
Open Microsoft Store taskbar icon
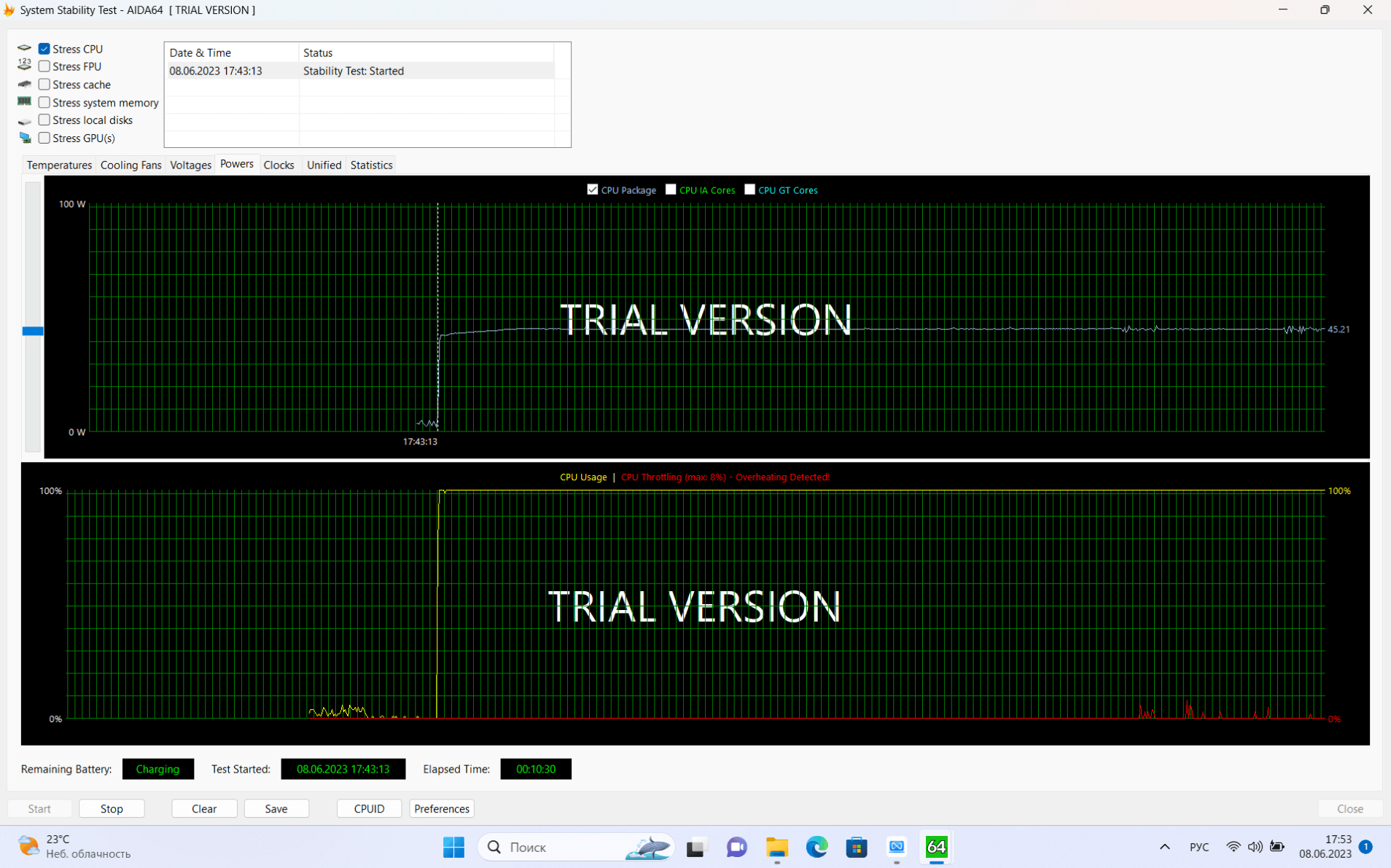[857, 847]
